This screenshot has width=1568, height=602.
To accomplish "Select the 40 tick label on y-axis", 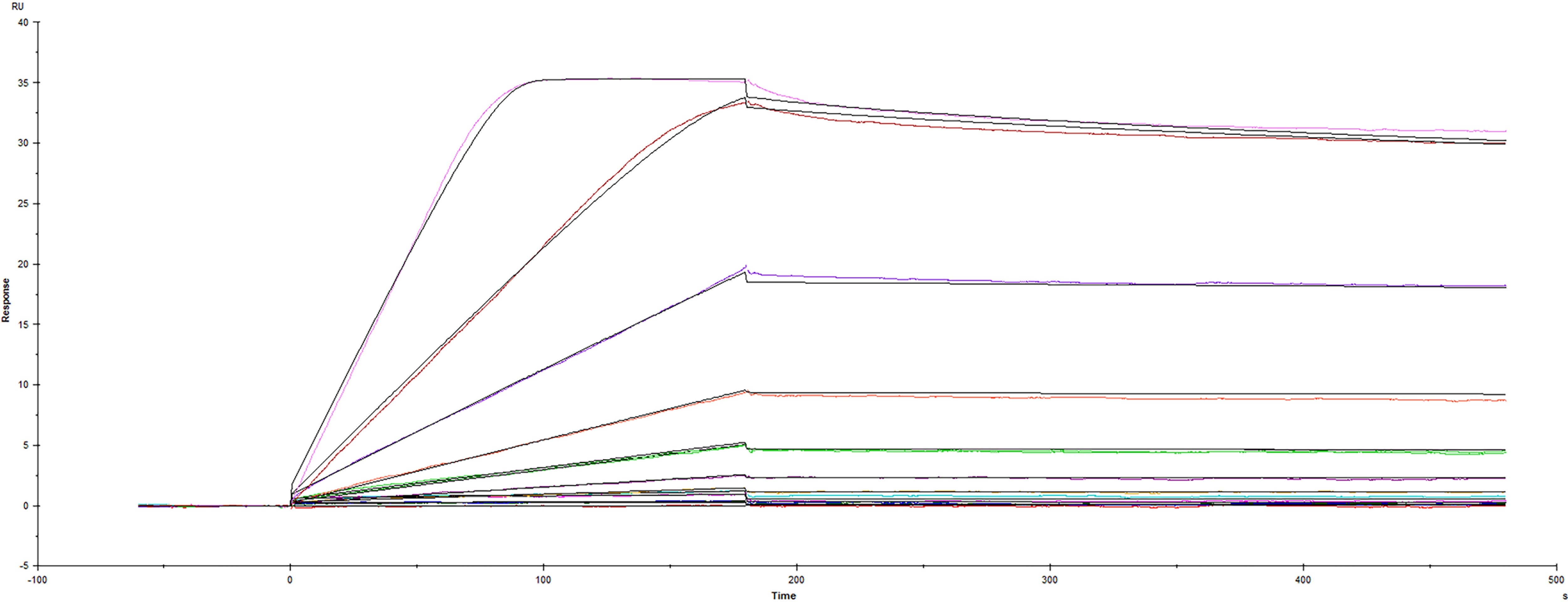I will click(23, 23).
